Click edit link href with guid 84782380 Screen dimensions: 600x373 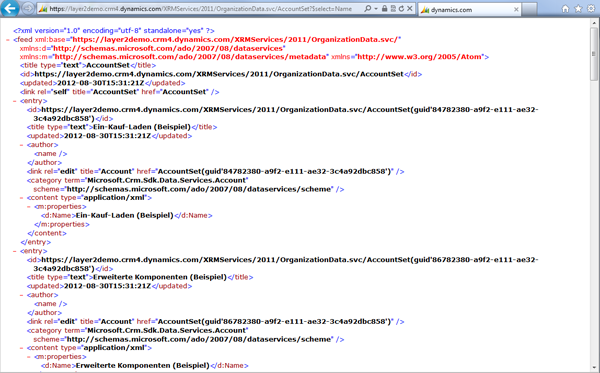pyautogui.click(x=274, y=171)
